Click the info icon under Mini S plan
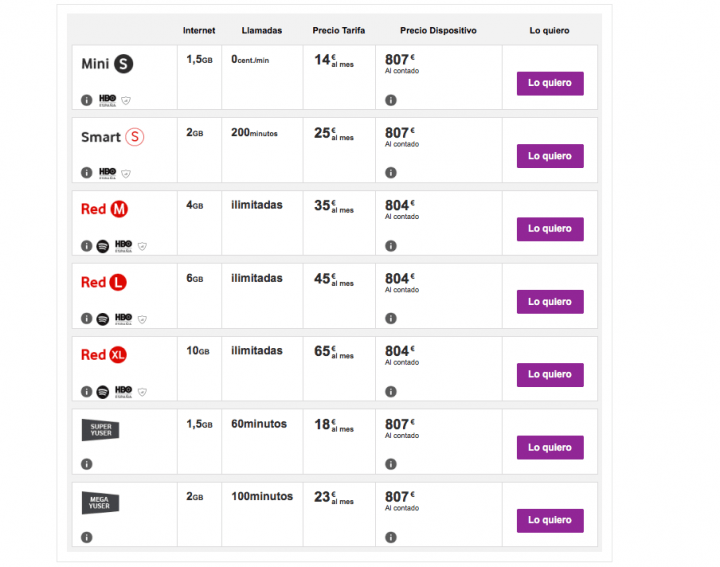The width and height of the screenshot is (720, 567). 87,100
